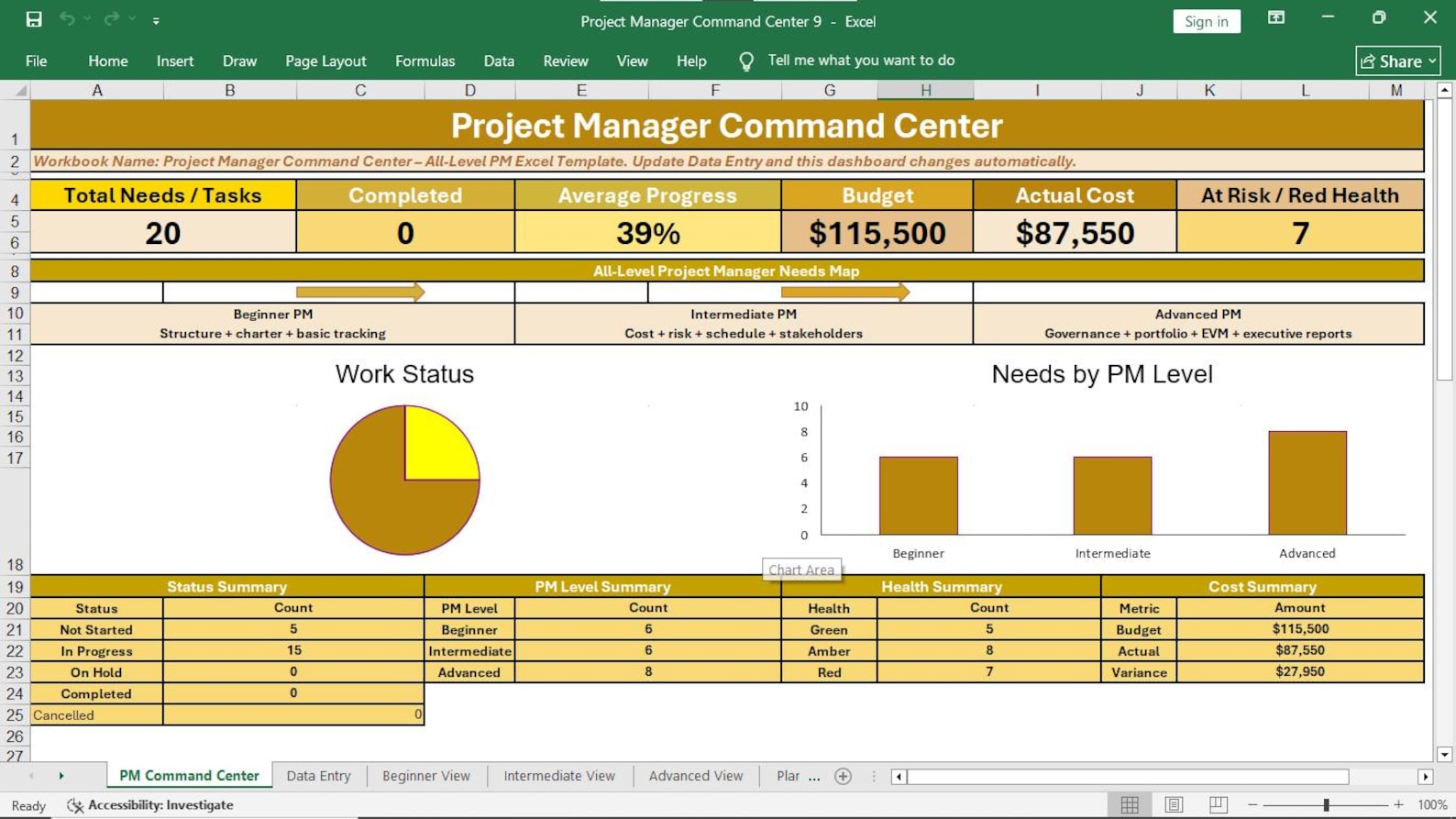Open Ribbon Display Options
1456x819 pixels.
[x=1276, y=18]
